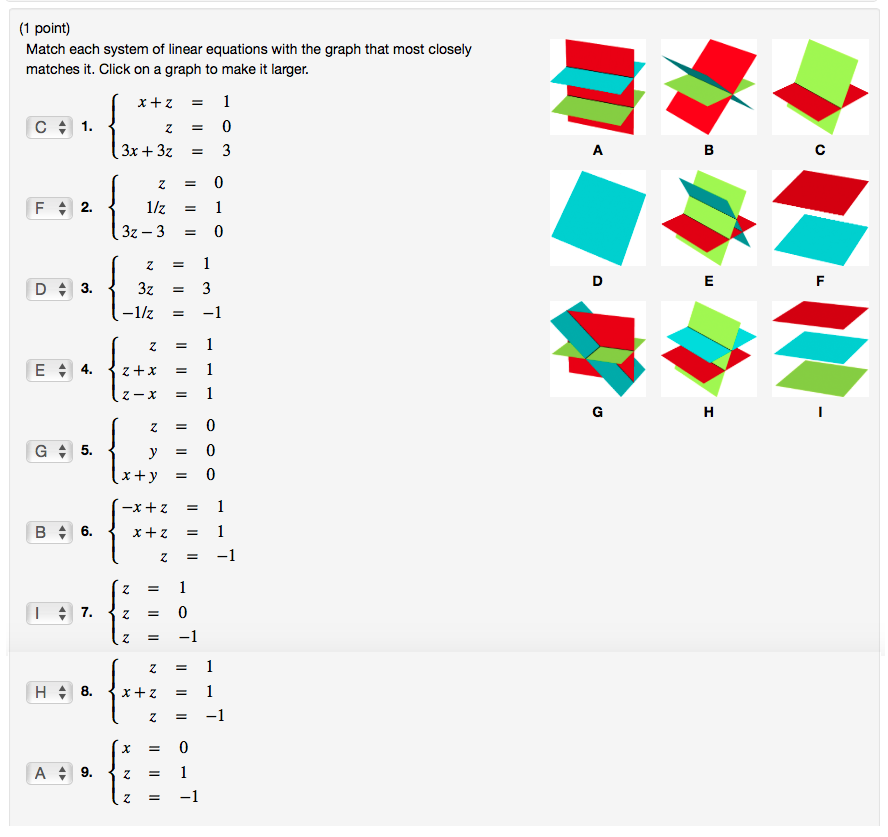Click graph G to view it larger
This screenshot has height=837, width=888.
point(597,348)
